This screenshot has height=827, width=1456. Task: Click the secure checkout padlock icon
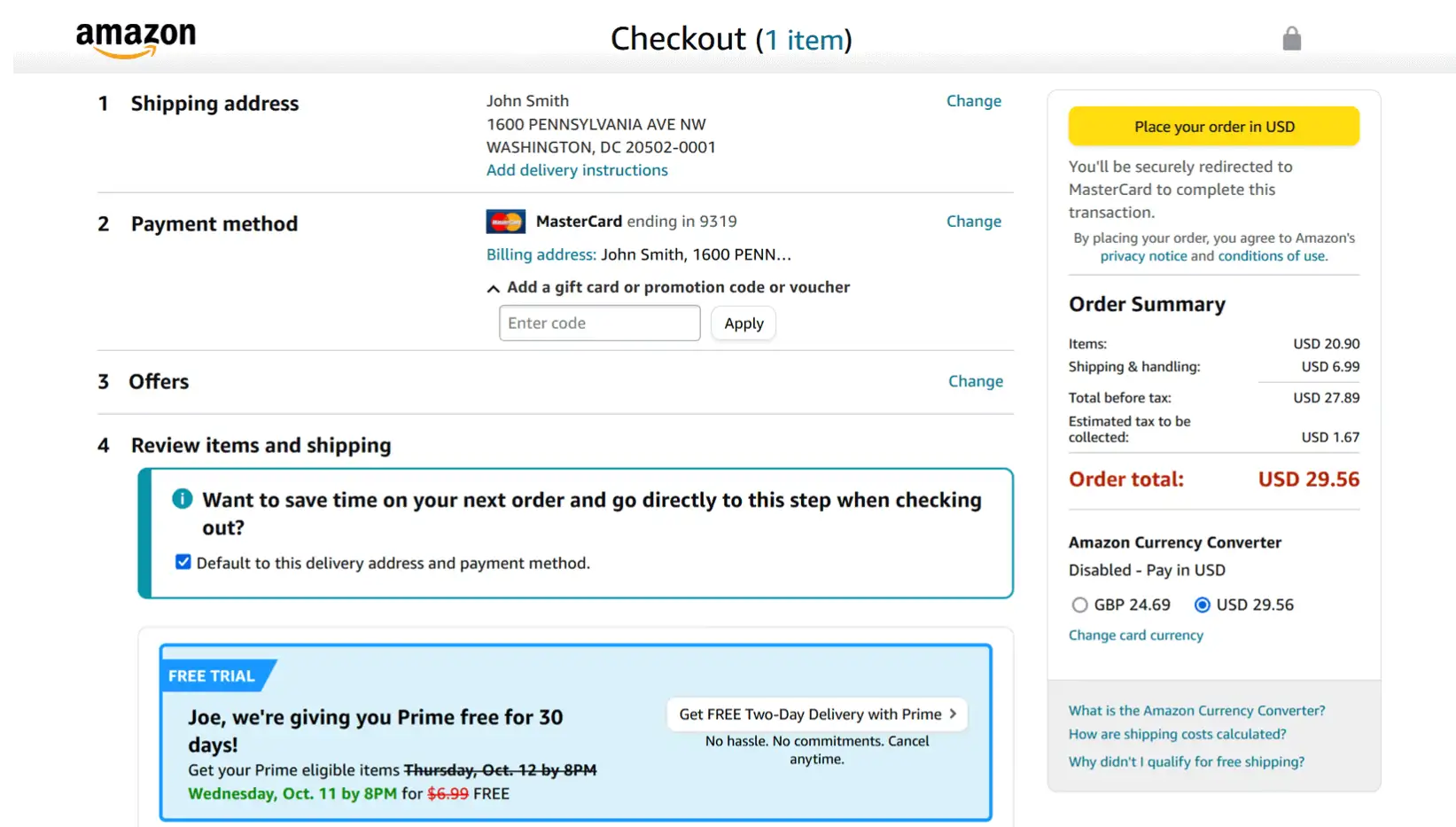pos(1291,39)
